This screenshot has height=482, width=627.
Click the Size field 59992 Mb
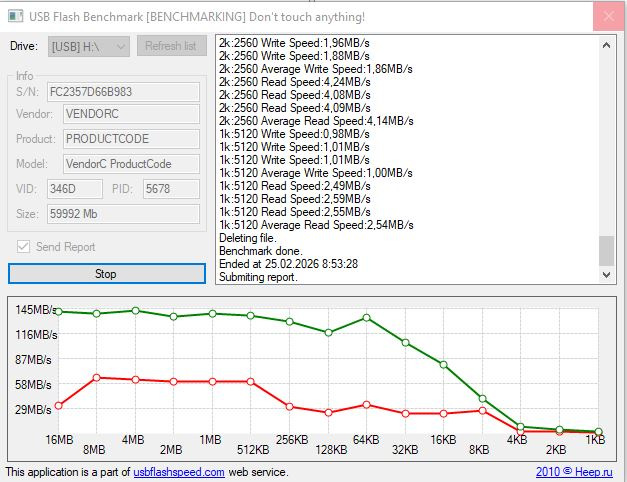click(x=123, y=214)
